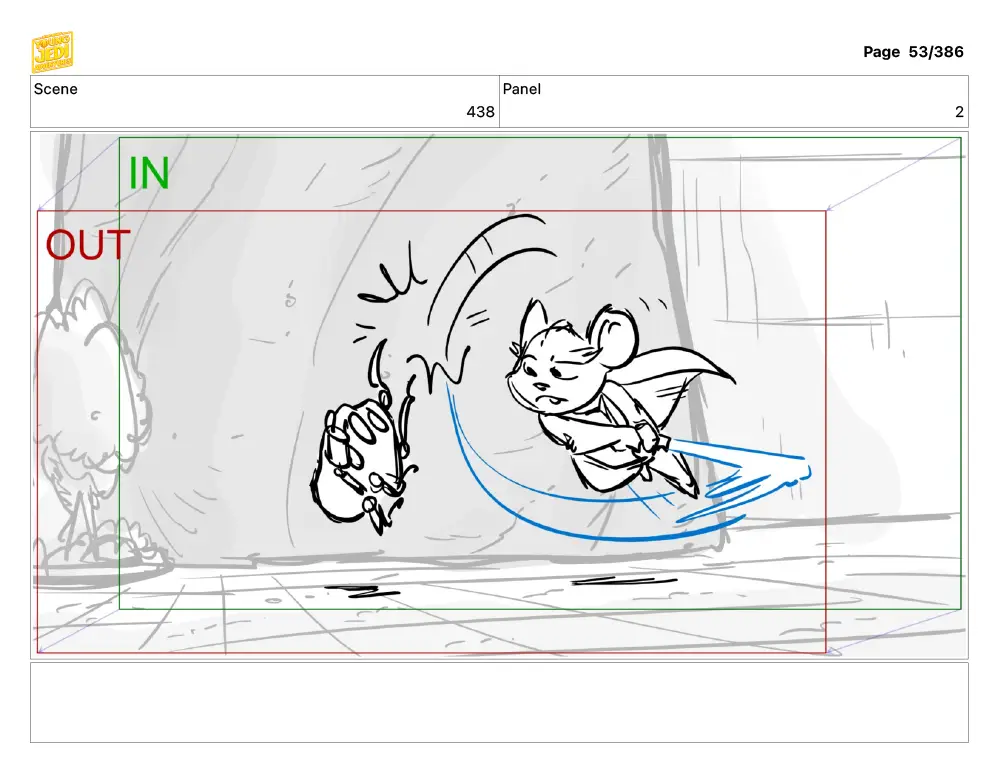Click the Scene label
1000x773 pixels.
tap(55, 89)
